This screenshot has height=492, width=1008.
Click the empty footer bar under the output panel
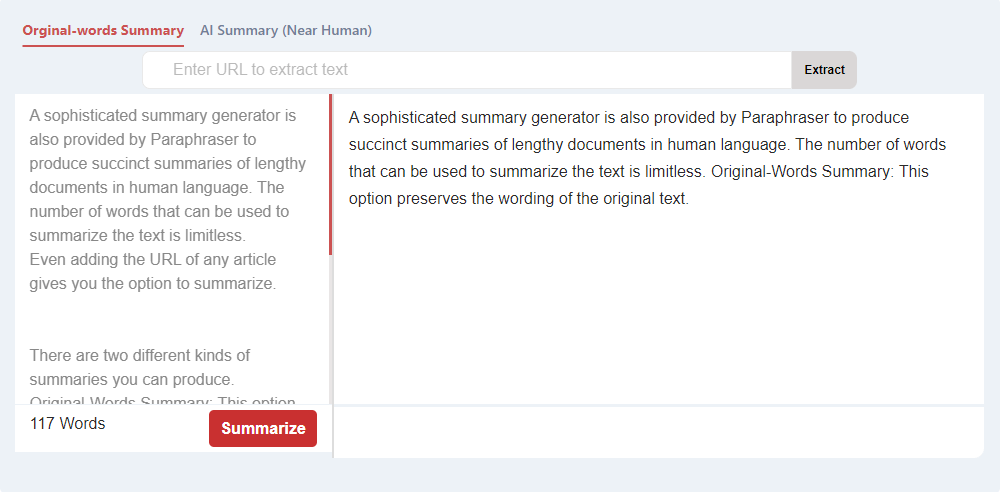point(658,432)
